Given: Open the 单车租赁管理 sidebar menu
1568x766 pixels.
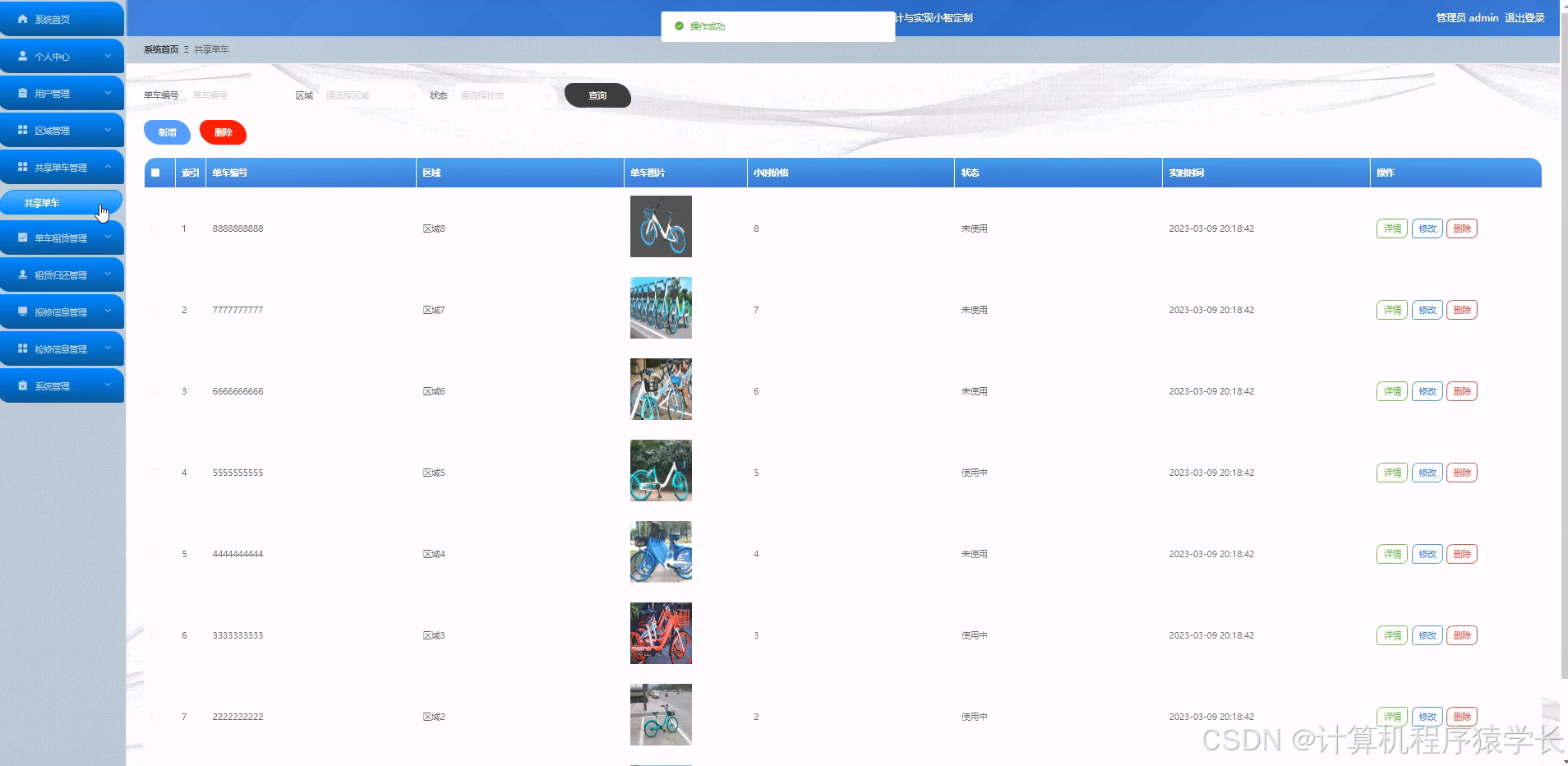Looking at the screenshot, I should (x=62, y=238).
